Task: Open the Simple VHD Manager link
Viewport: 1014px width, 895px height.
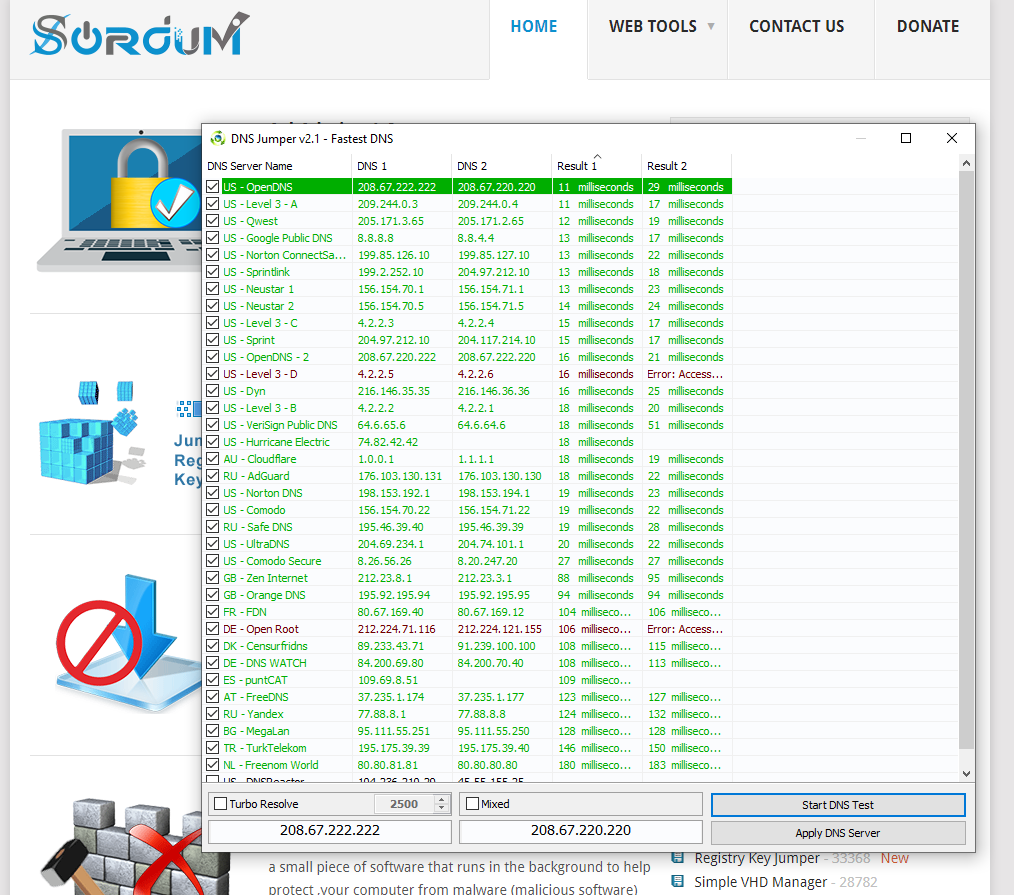Action: point(760,882)
